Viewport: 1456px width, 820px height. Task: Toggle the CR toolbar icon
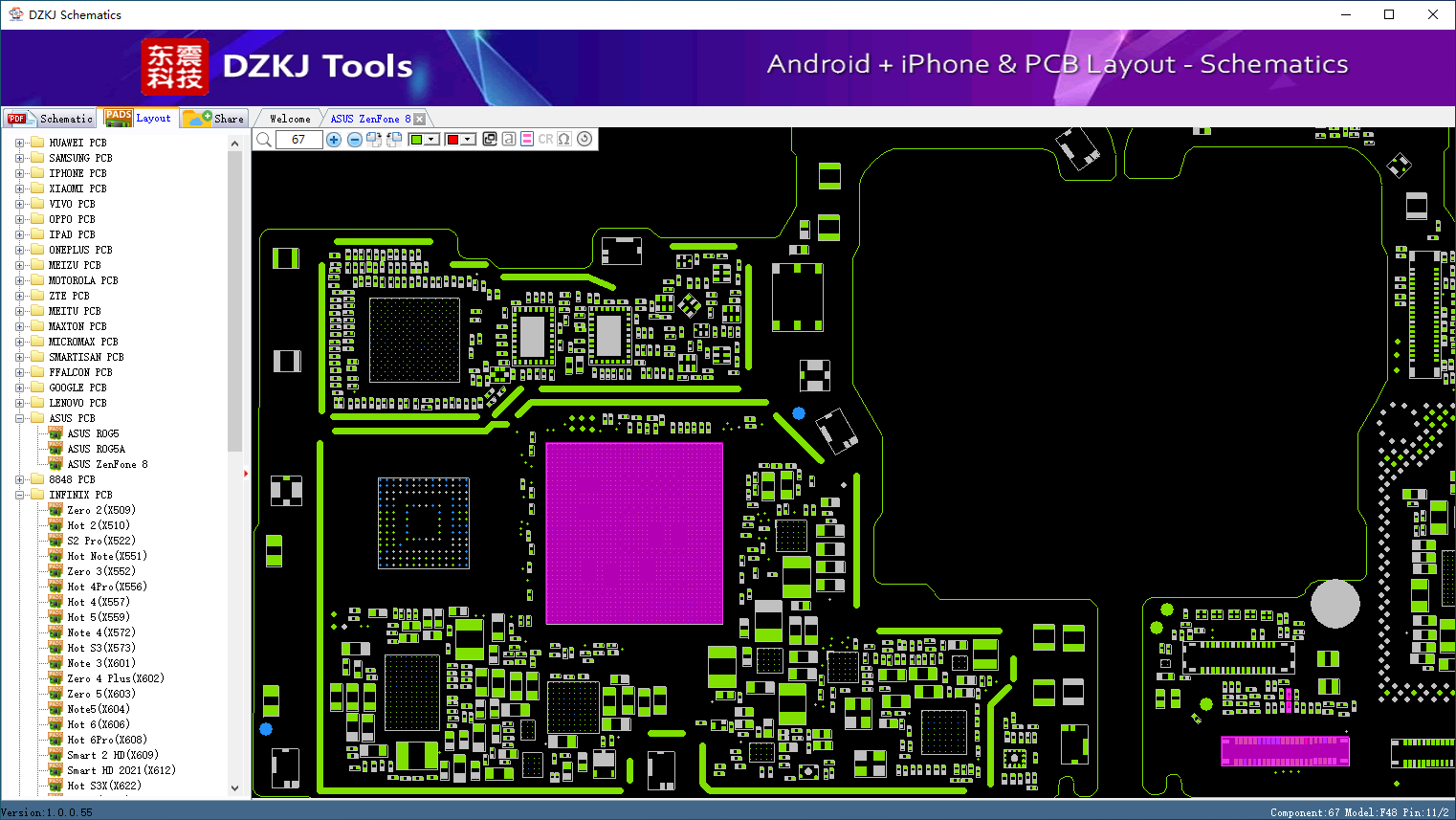(545, 140)
